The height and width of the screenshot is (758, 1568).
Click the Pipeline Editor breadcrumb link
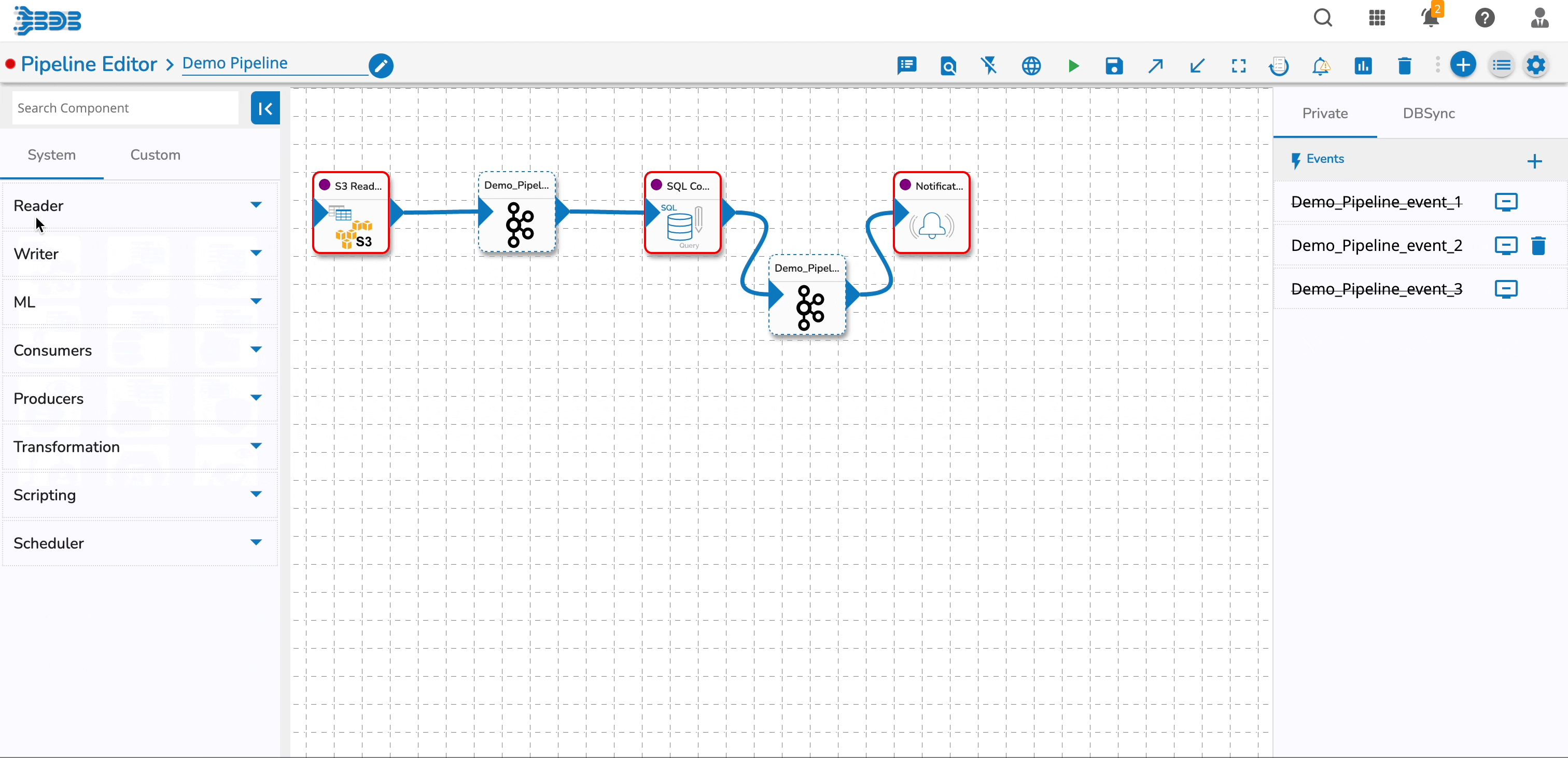point(89,64)
